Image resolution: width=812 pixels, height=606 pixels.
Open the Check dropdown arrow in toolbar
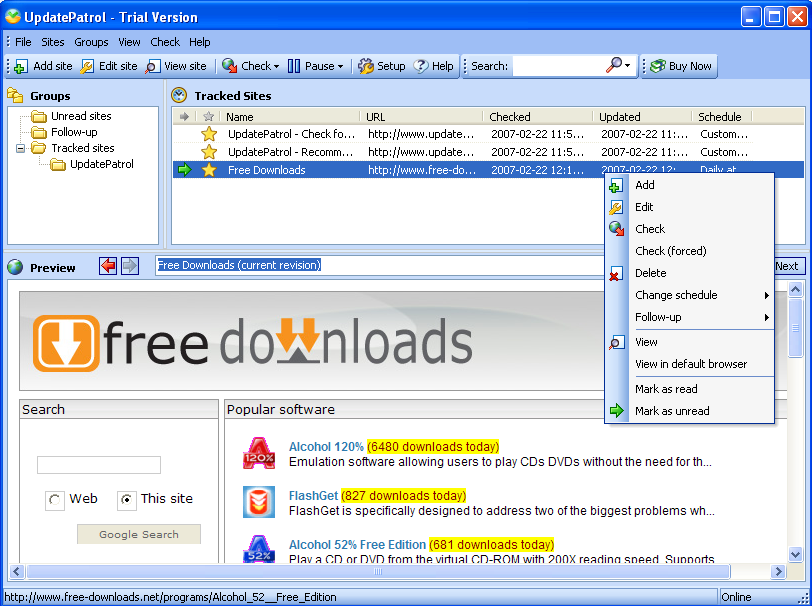(277, 67)
